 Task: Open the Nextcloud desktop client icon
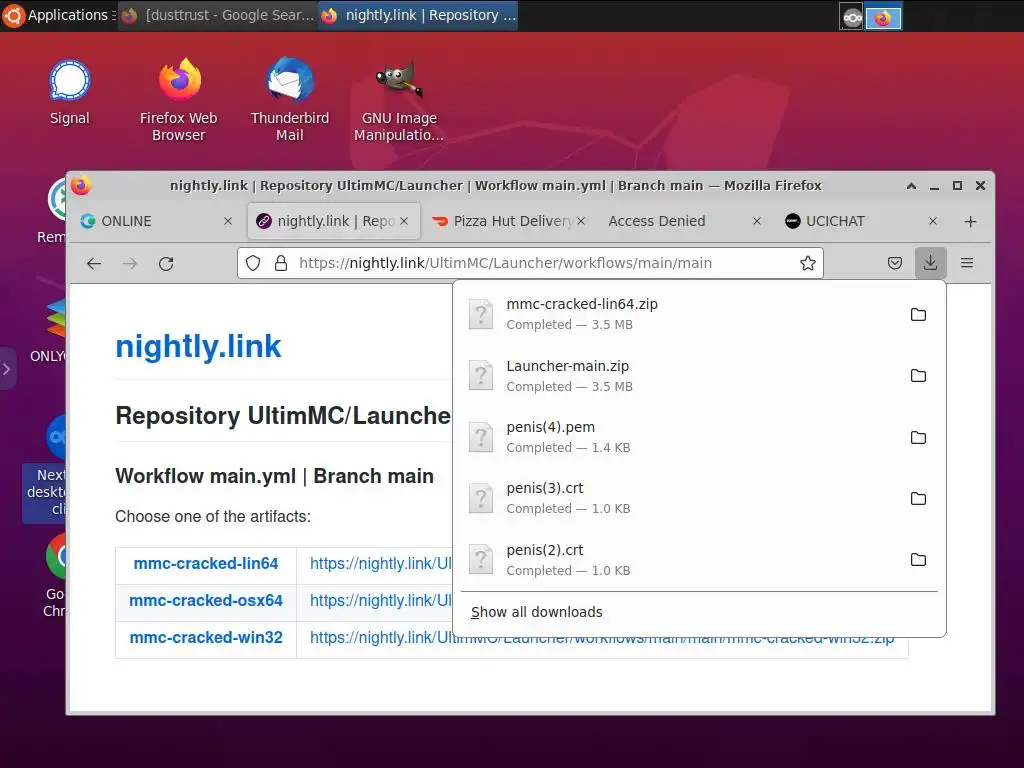click(x=44, y=468)
